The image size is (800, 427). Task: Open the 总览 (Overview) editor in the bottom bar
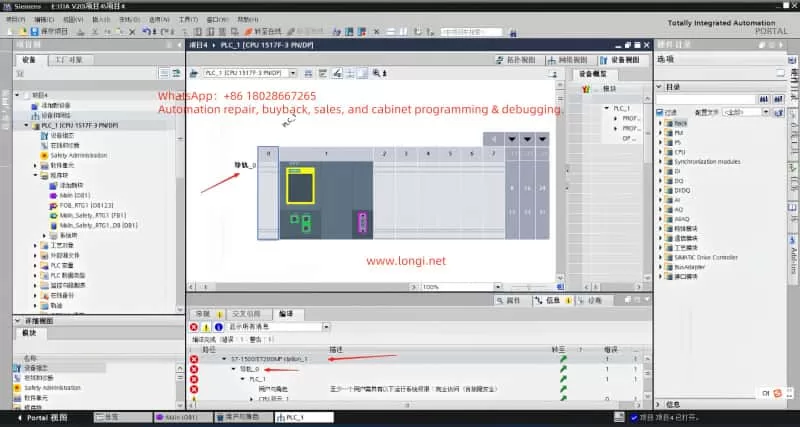pos(122,417)
